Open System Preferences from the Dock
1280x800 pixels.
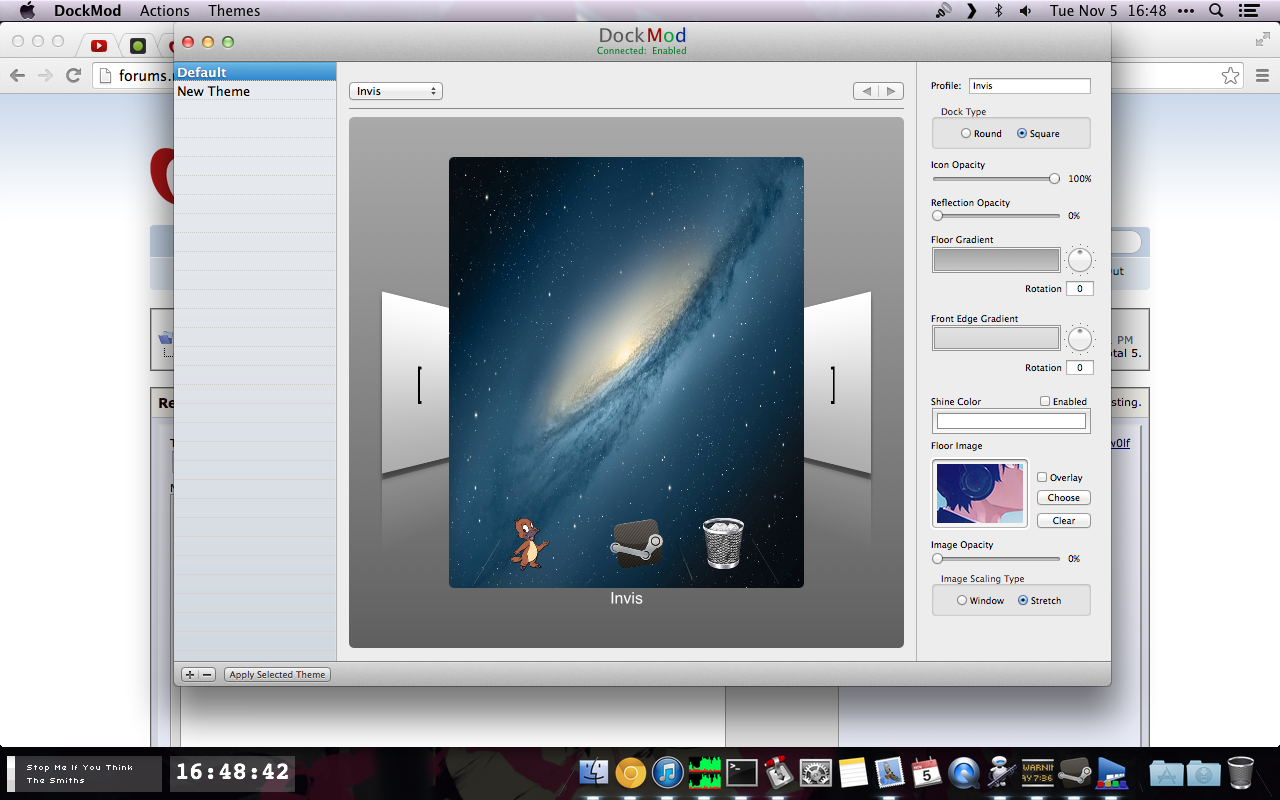(816, 773)
